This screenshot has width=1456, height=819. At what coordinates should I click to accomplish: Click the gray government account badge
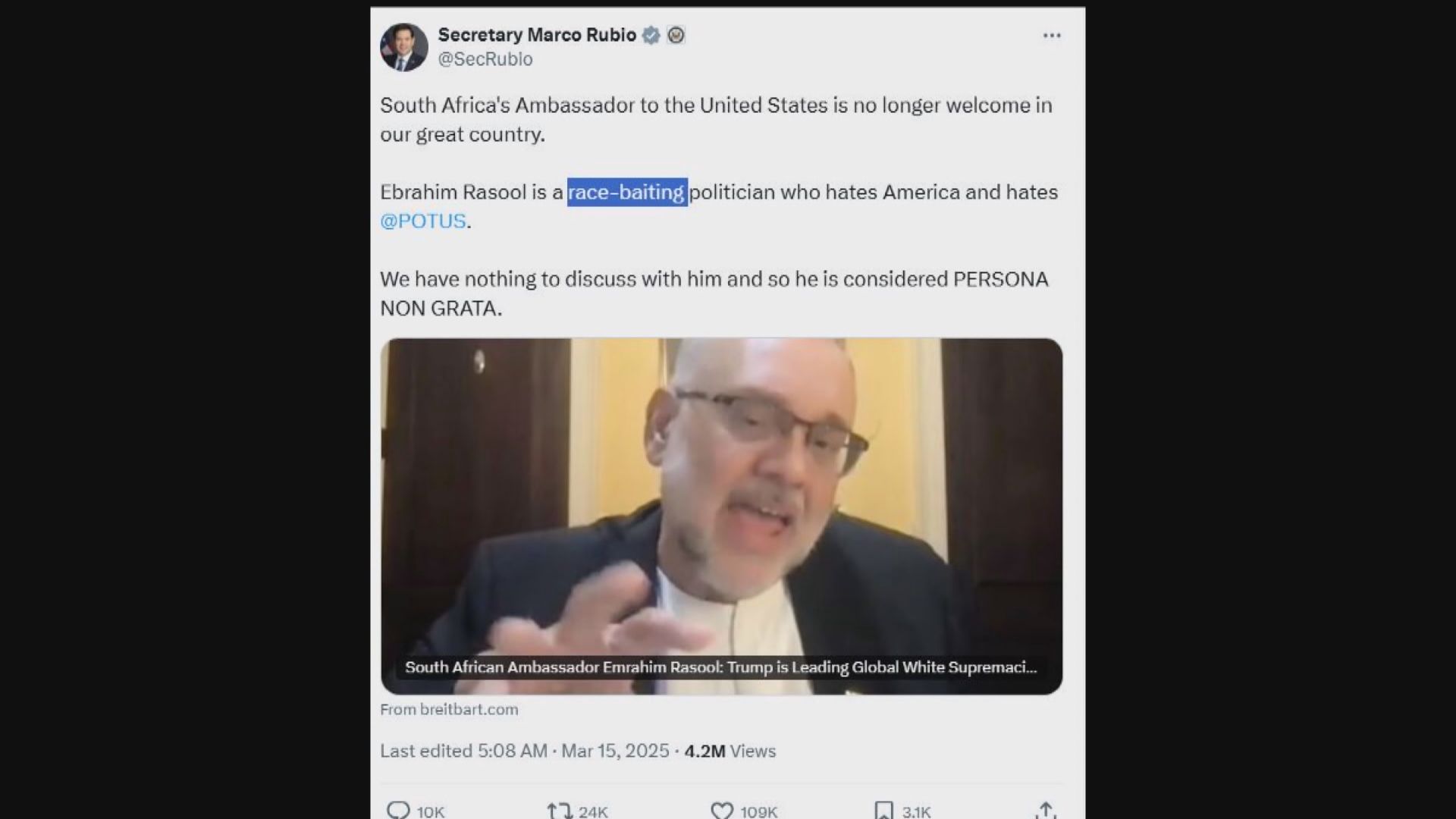676,35
